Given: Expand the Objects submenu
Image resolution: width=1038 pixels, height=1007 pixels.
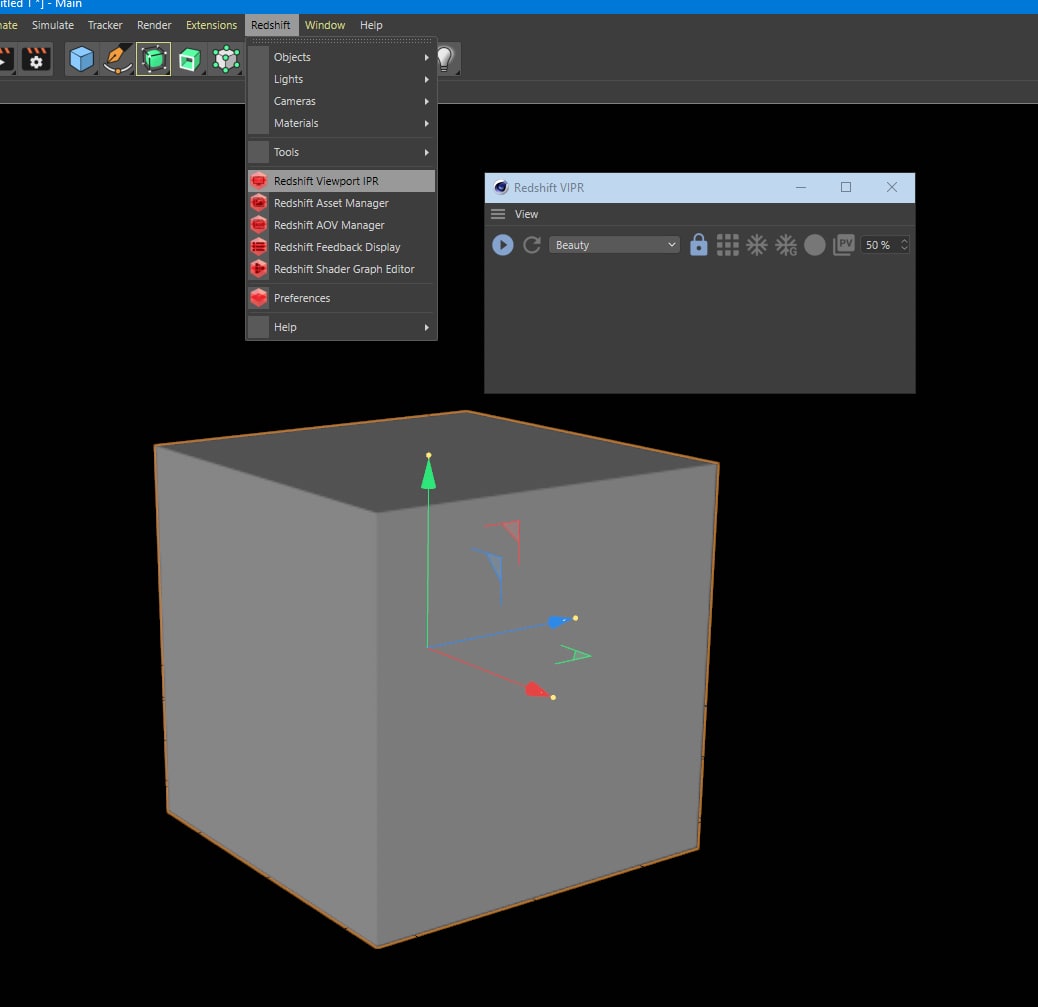Looking at the screenshot, I should [342, 57].
